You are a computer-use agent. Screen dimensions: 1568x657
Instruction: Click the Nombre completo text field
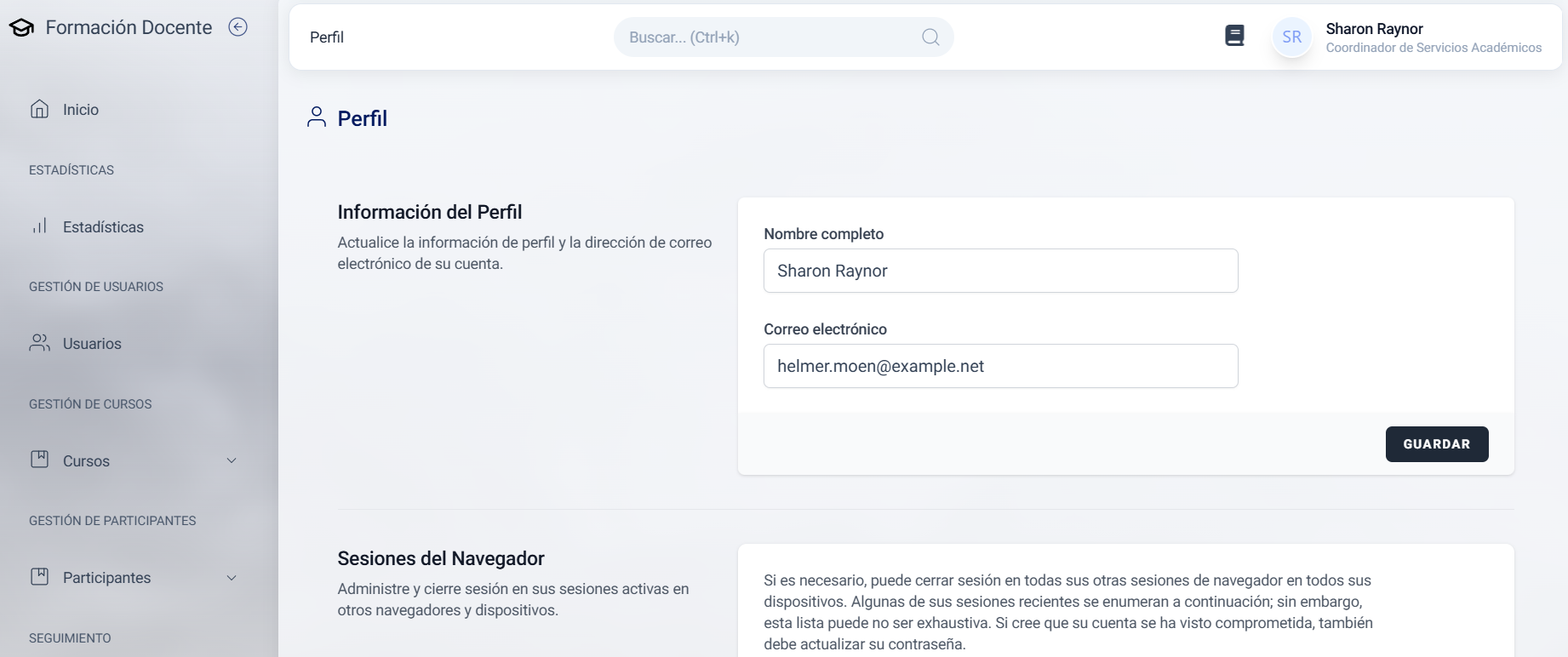point(1000,271)
